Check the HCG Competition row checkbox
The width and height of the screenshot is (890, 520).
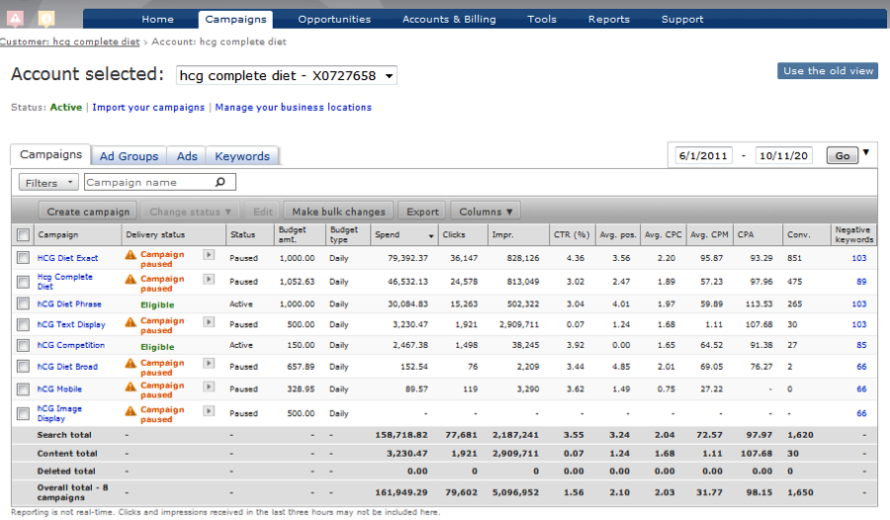23,345
